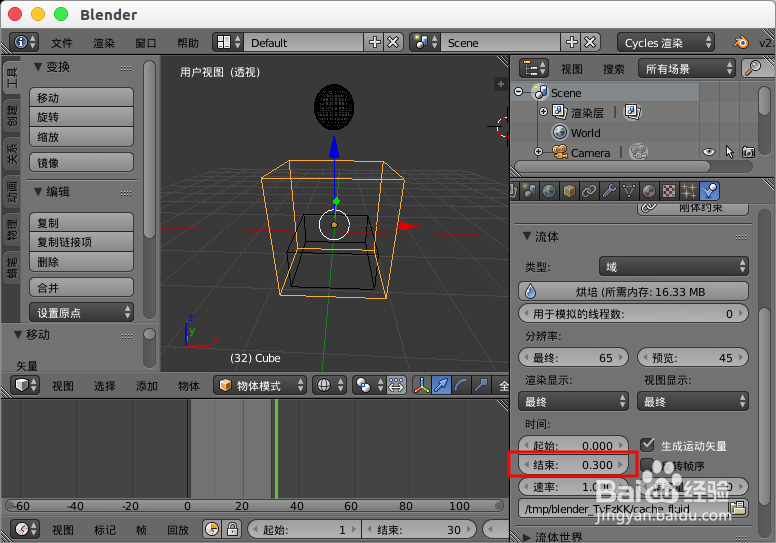Open the Timeline editor type selector
776x543 pixels.
pos(25,529)
